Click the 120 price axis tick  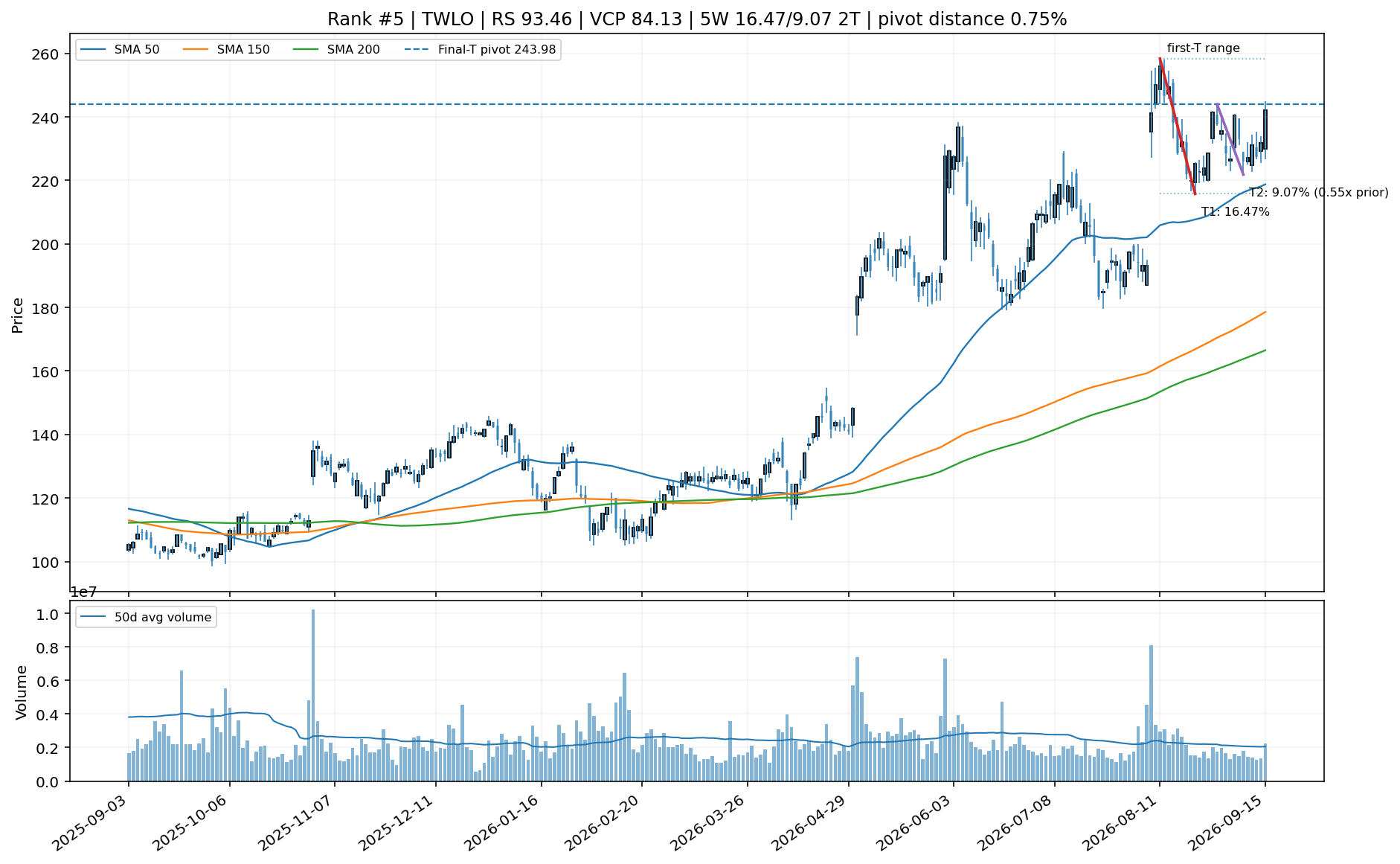pos(45,499)
